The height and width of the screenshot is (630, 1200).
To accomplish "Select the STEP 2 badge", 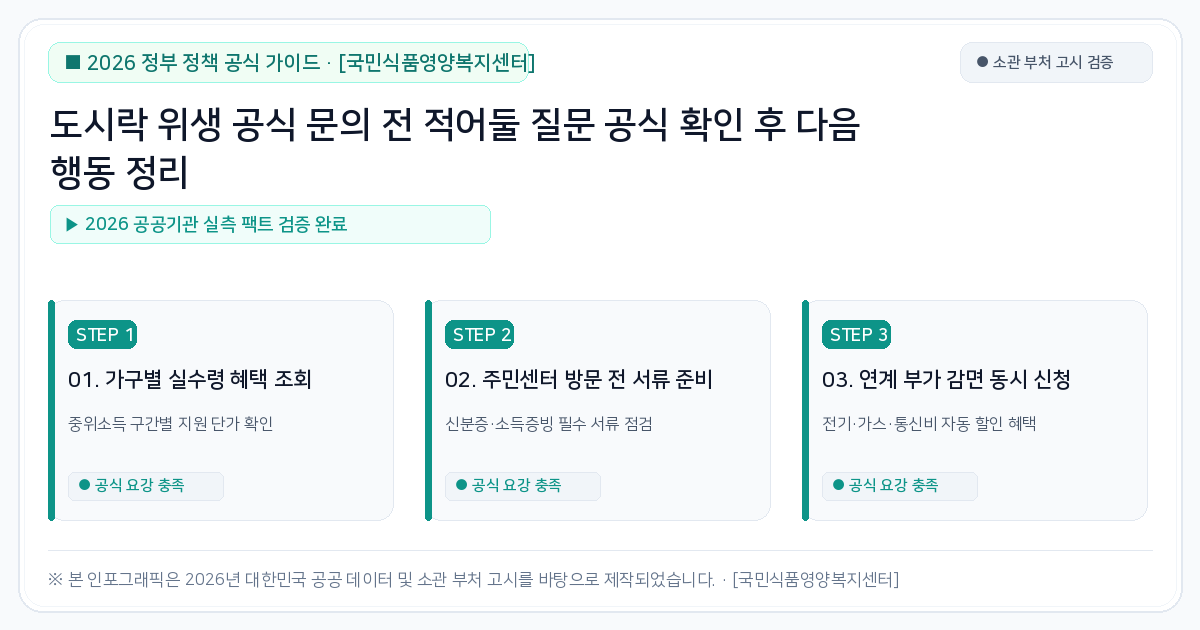I will (479, 335).
